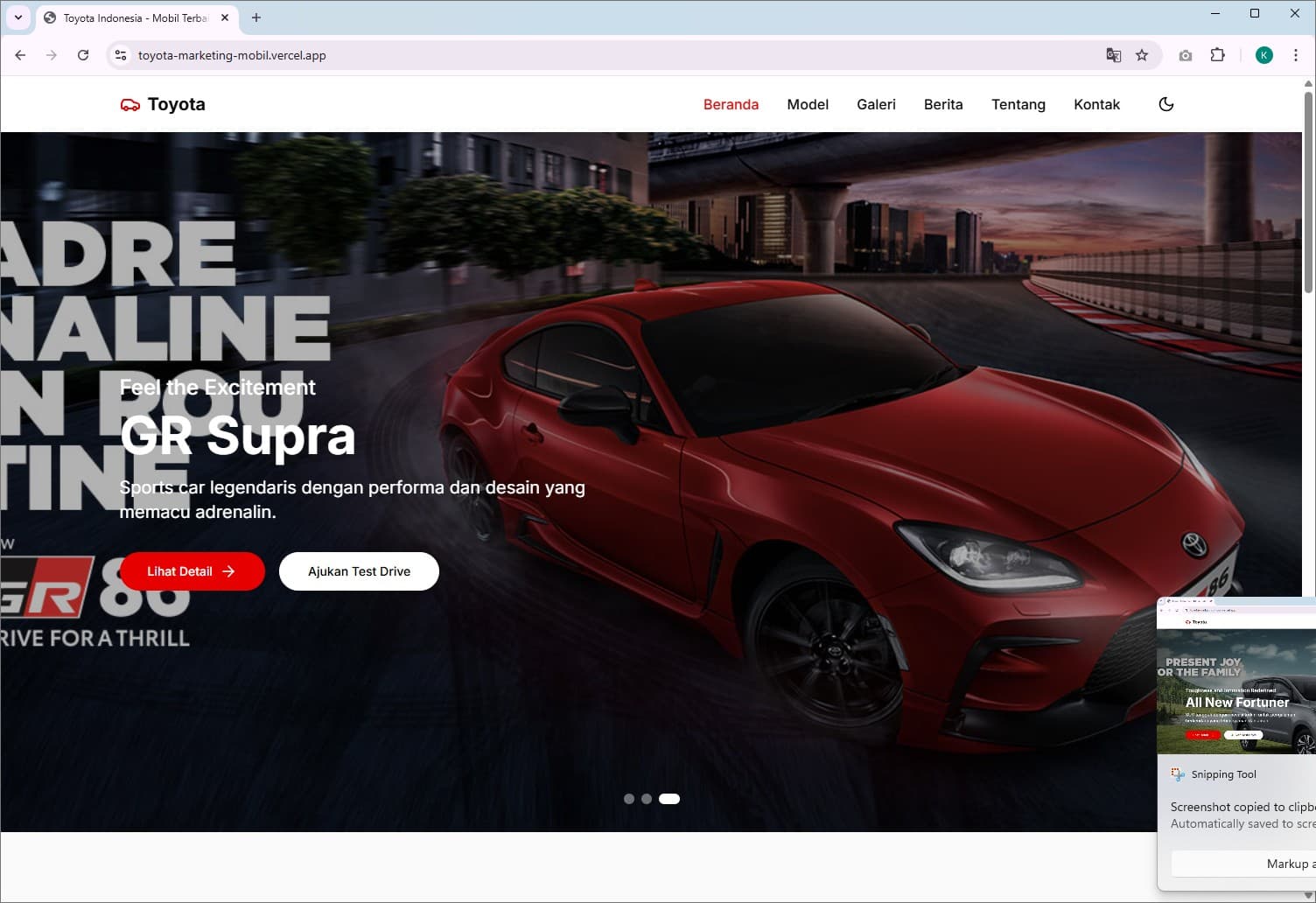Reload the page with the refresh icon
Screen dimensions: 1316x903
pos(83,55)
